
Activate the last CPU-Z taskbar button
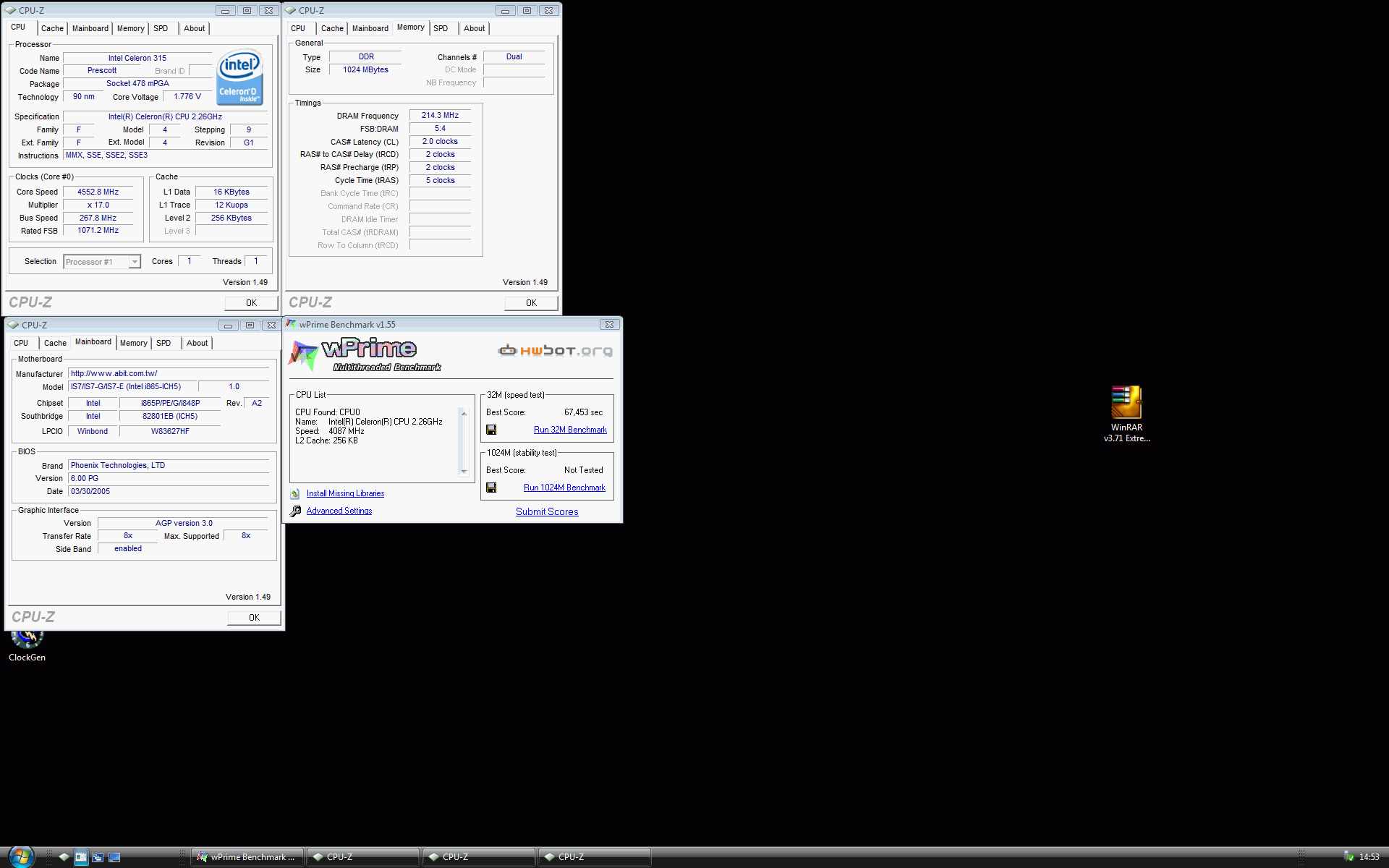595,857
